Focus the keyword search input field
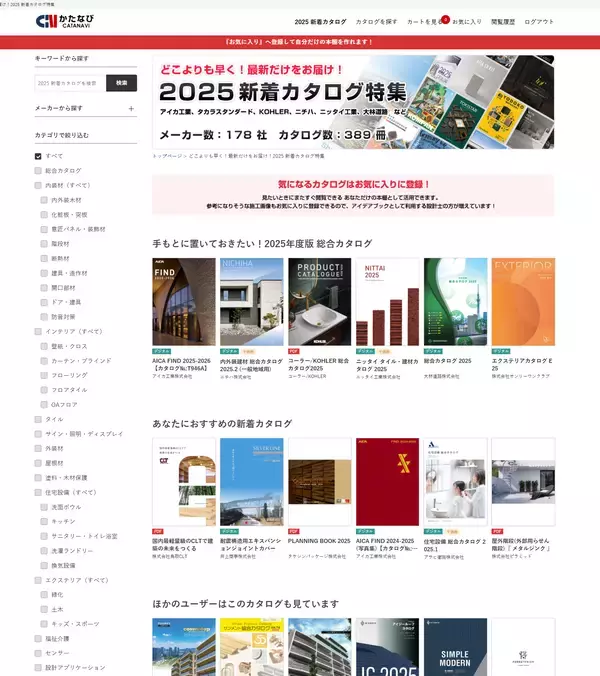 [x=70, y=83]
